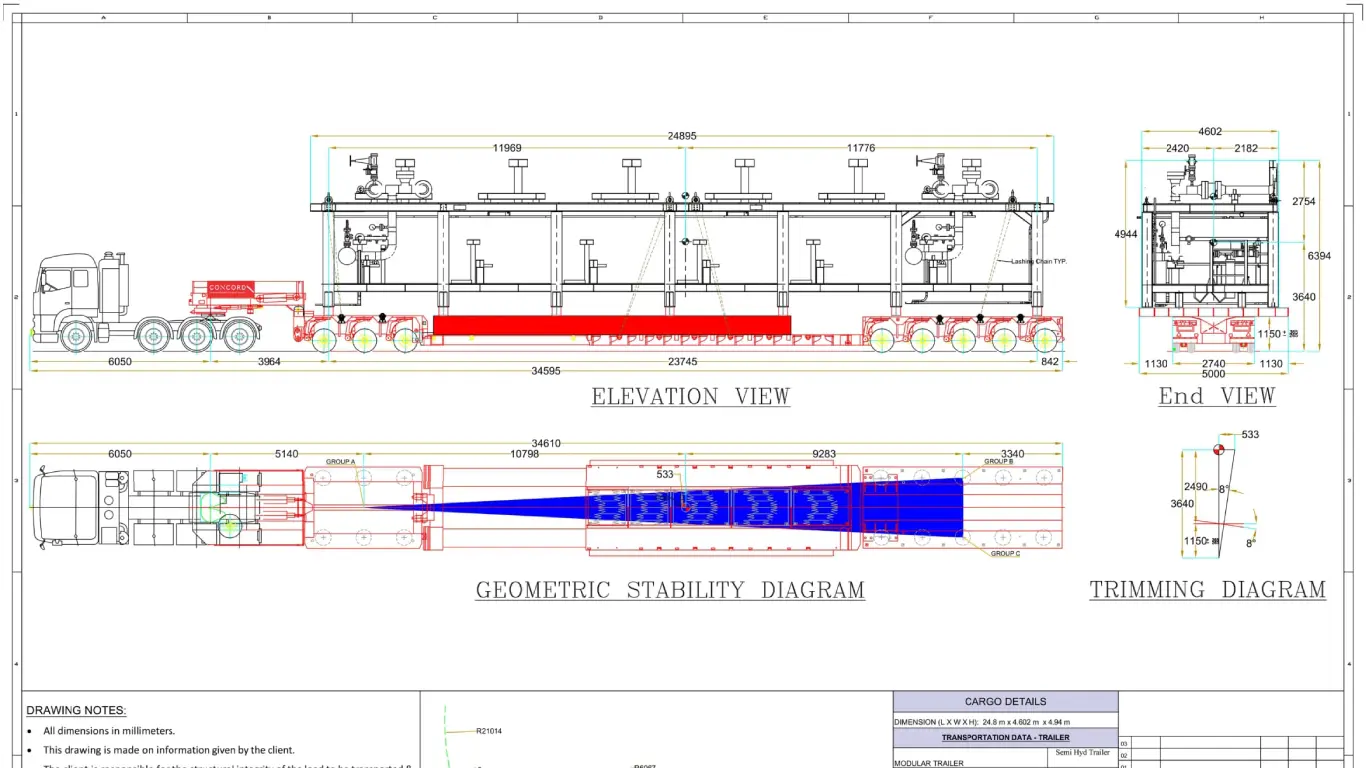Image resolution: width=1366 pixels, height=768 pixels.
Task: Select the 11776 dimension label
Action: (861, 148)
